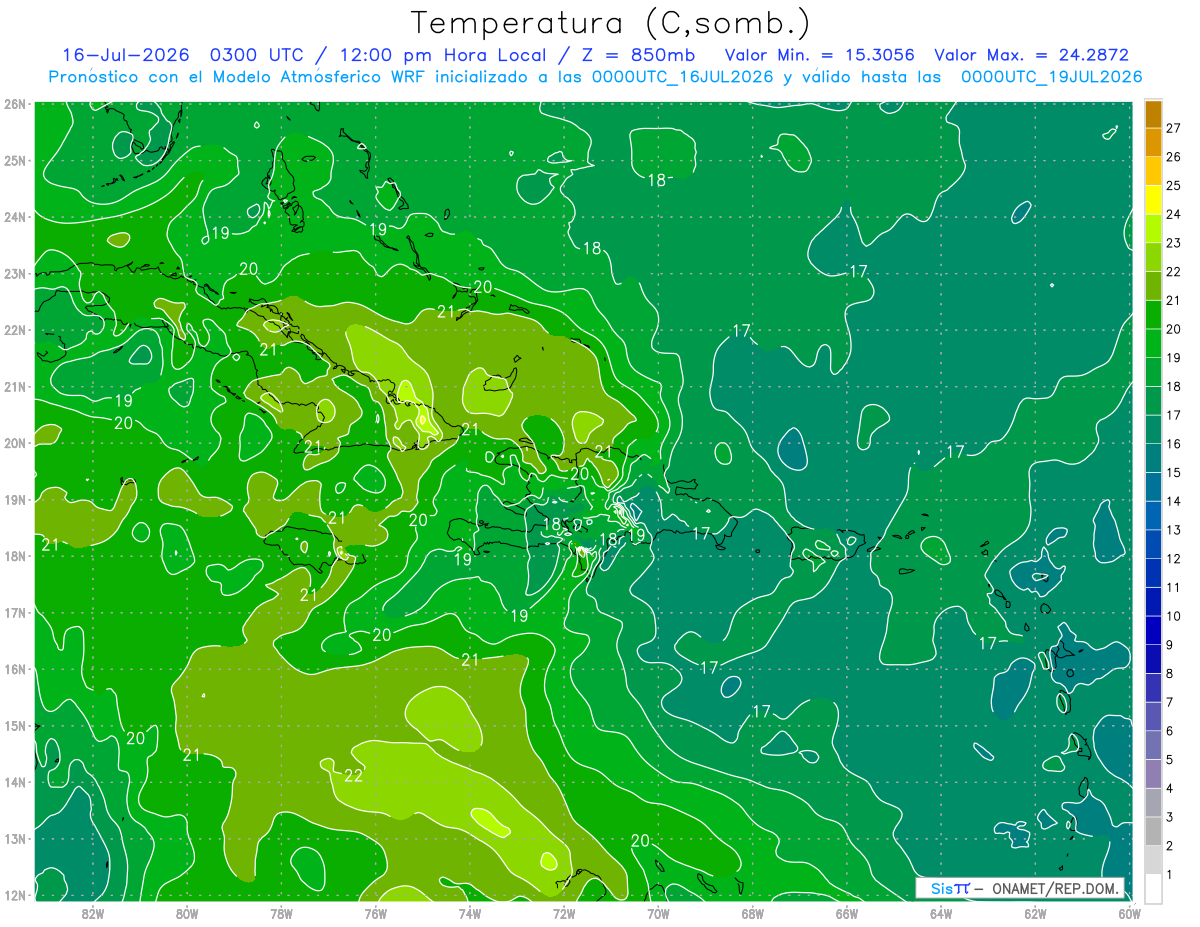1200x927 pixels.
Task: Click the legend value "25"
Action: pos(1174,186)
